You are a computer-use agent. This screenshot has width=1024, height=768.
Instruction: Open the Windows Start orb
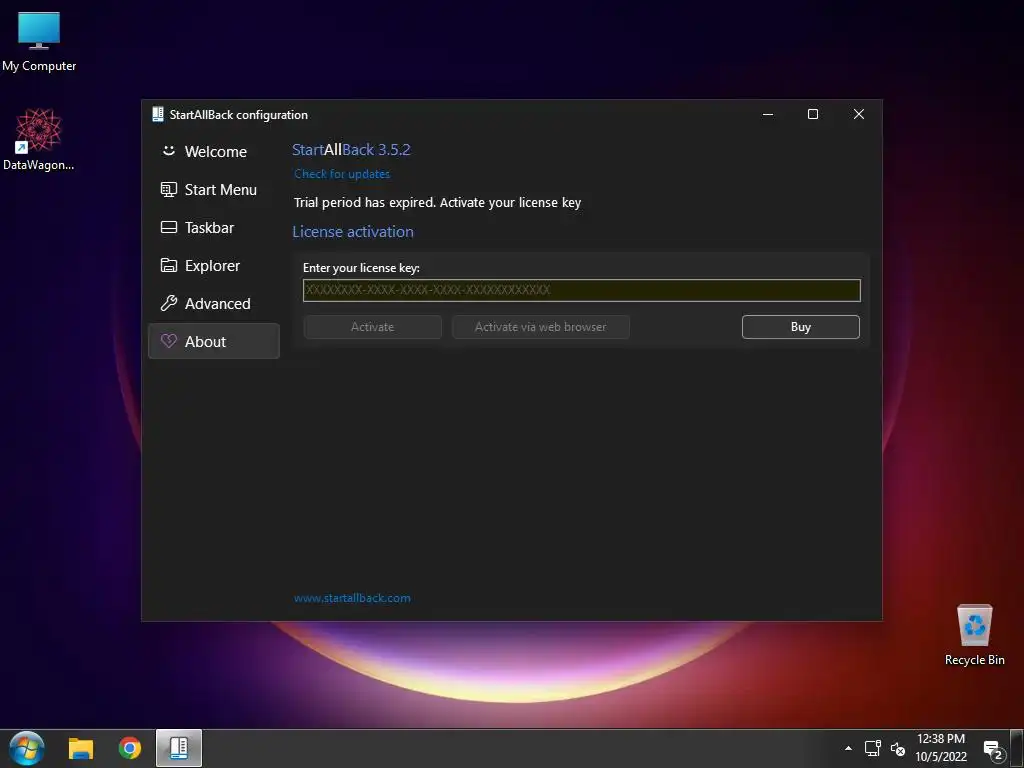tap(27, 748)
